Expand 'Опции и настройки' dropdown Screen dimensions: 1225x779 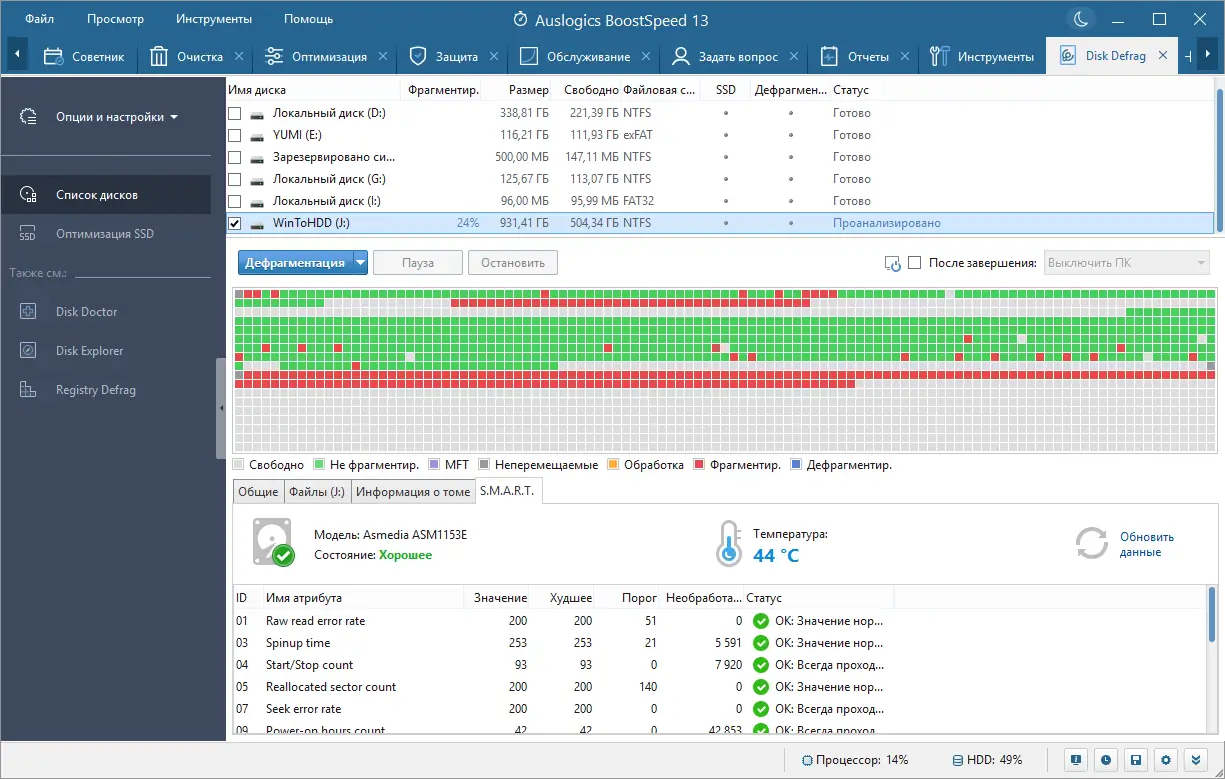pos(117,117)
